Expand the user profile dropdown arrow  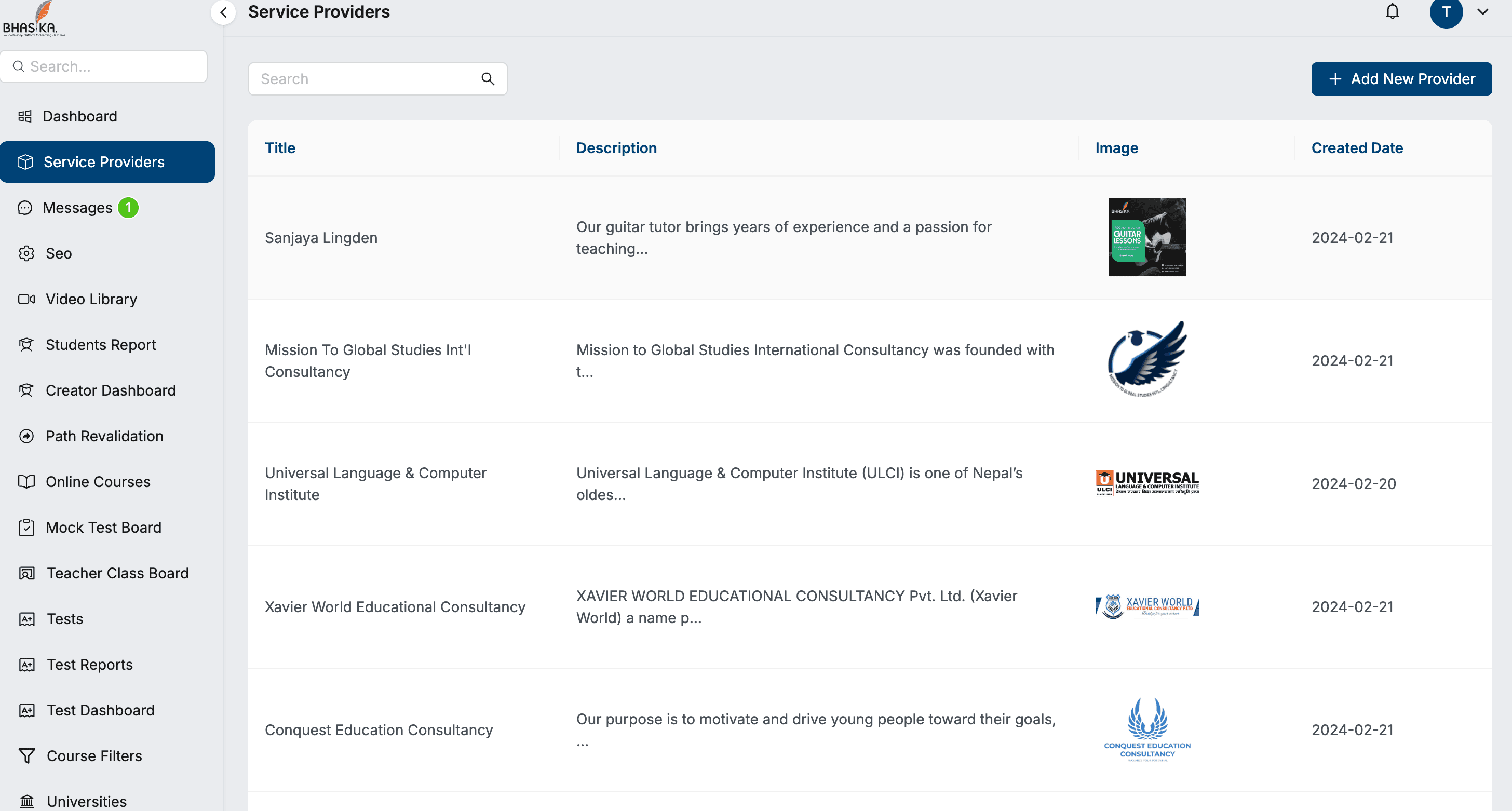coord(1482,12)
